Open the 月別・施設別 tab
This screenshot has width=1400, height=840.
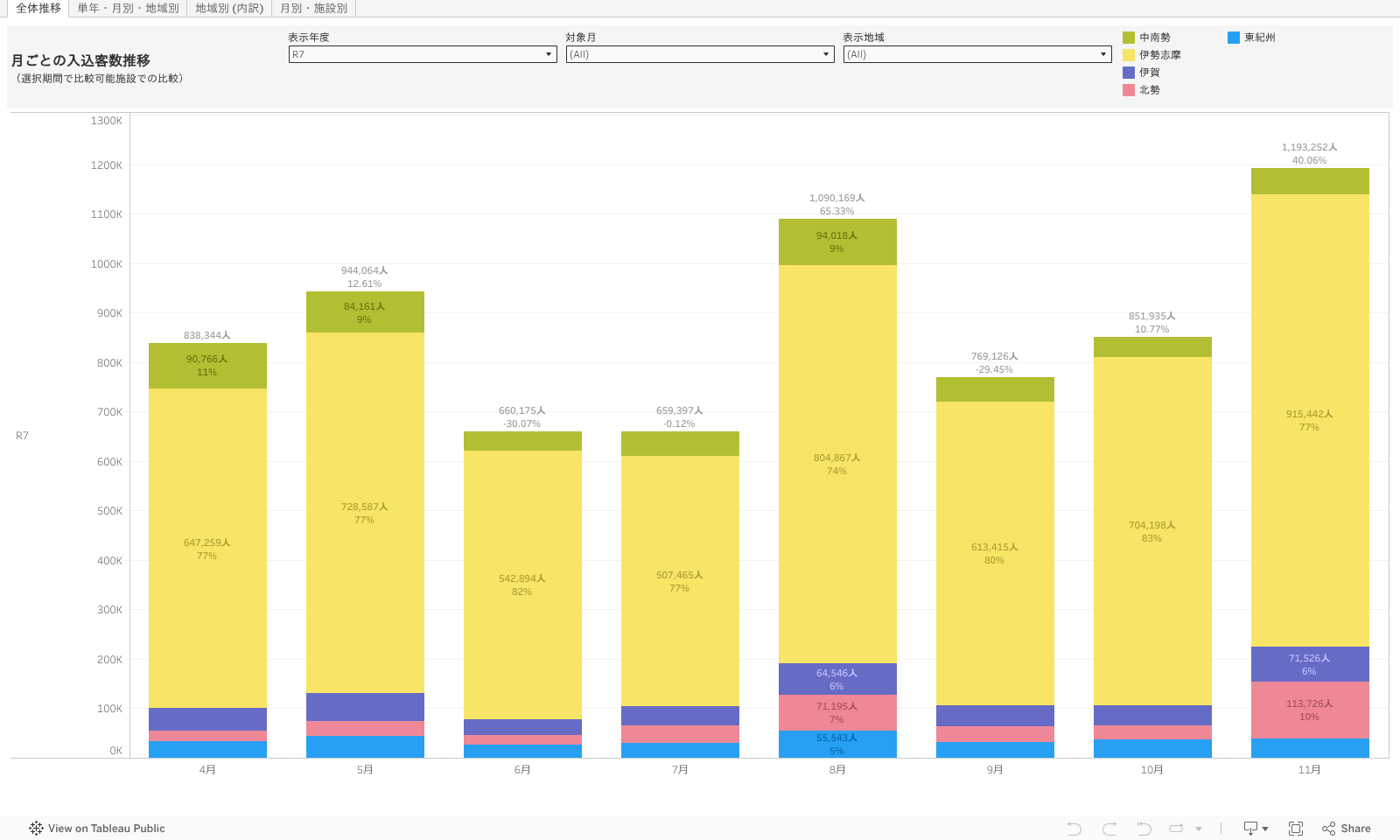coord(313,8)
